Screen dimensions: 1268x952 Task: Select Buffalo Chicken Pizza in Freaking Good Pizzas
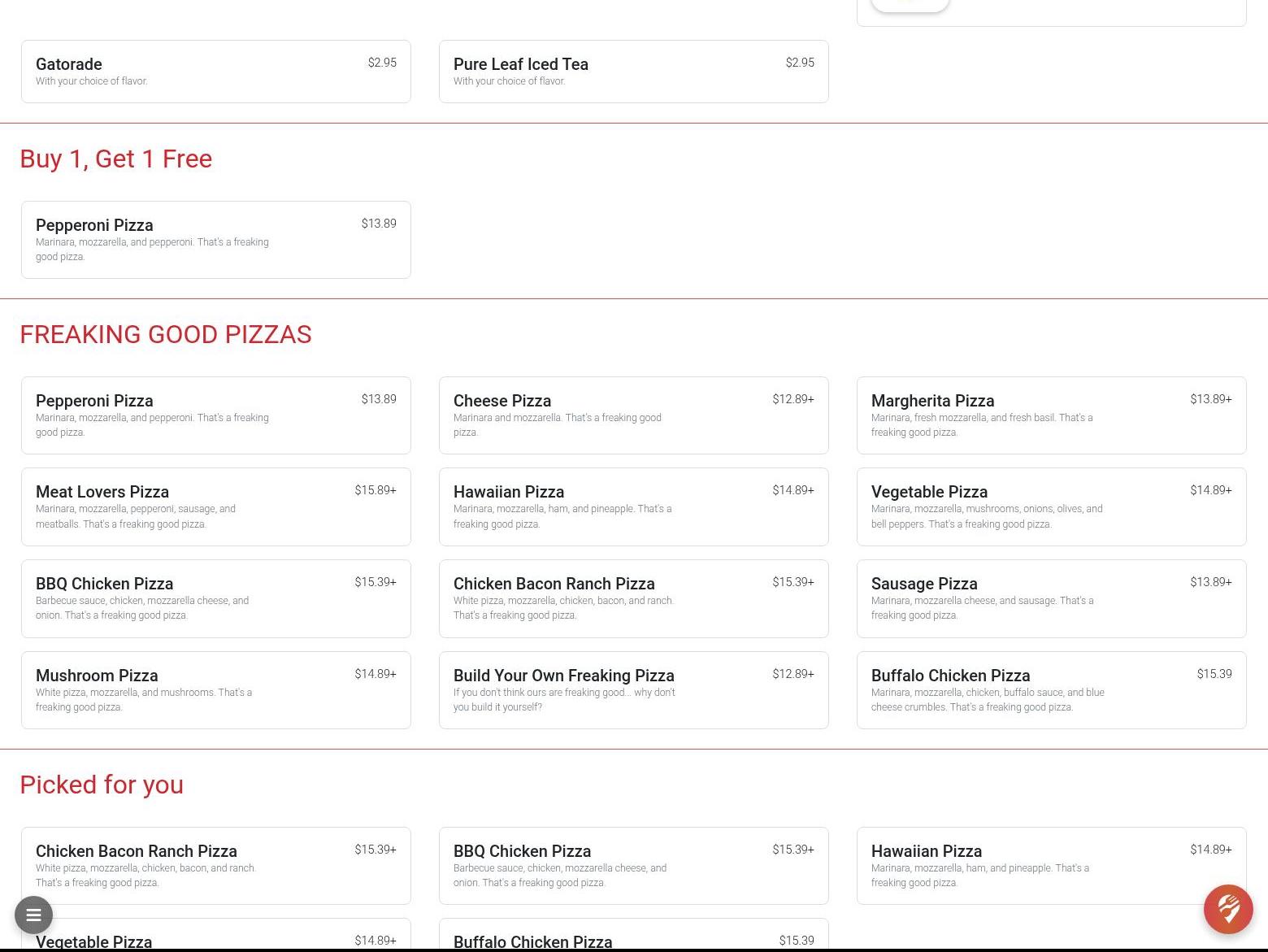pyautogui.click(x=1051, y=690)
